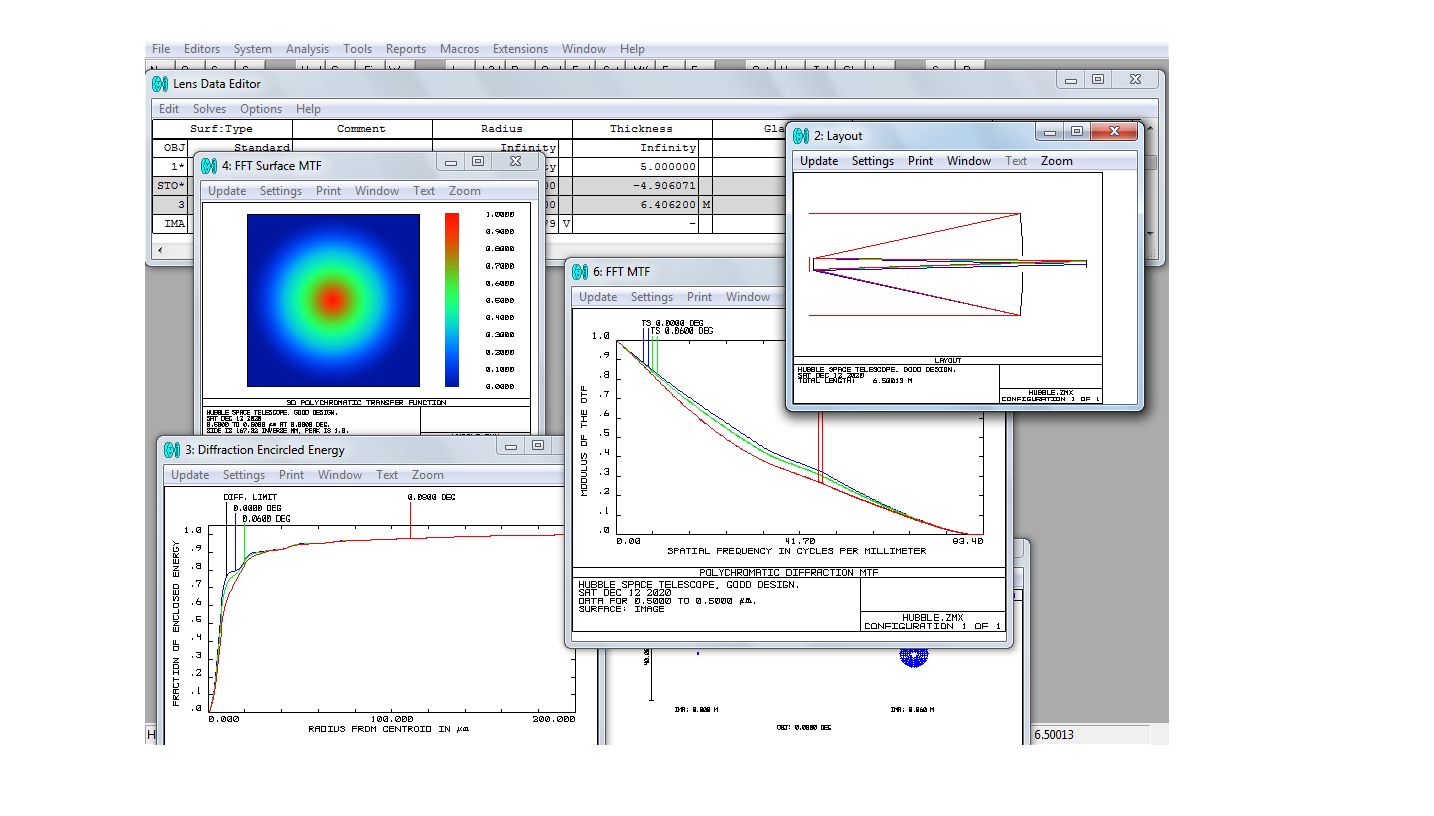Select the thickness cell 6.406200

(x=636, y=205)
